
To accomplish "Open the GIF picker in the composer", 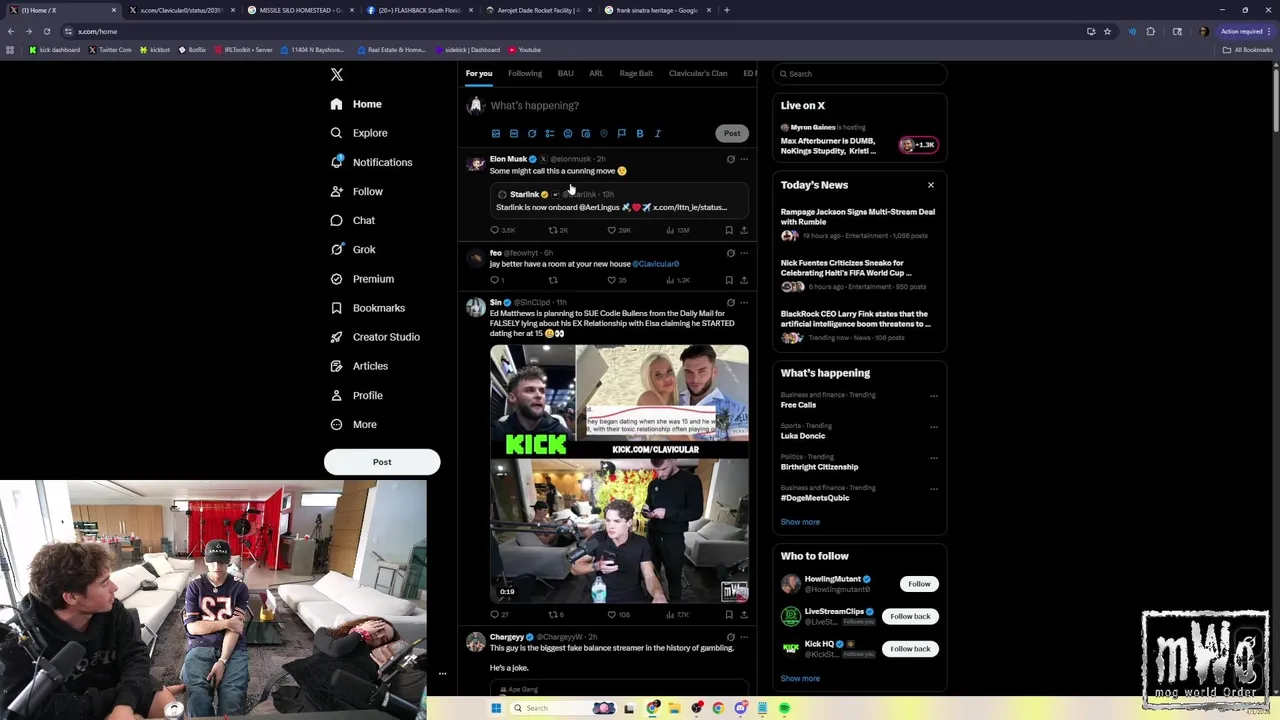I will 514,133.
